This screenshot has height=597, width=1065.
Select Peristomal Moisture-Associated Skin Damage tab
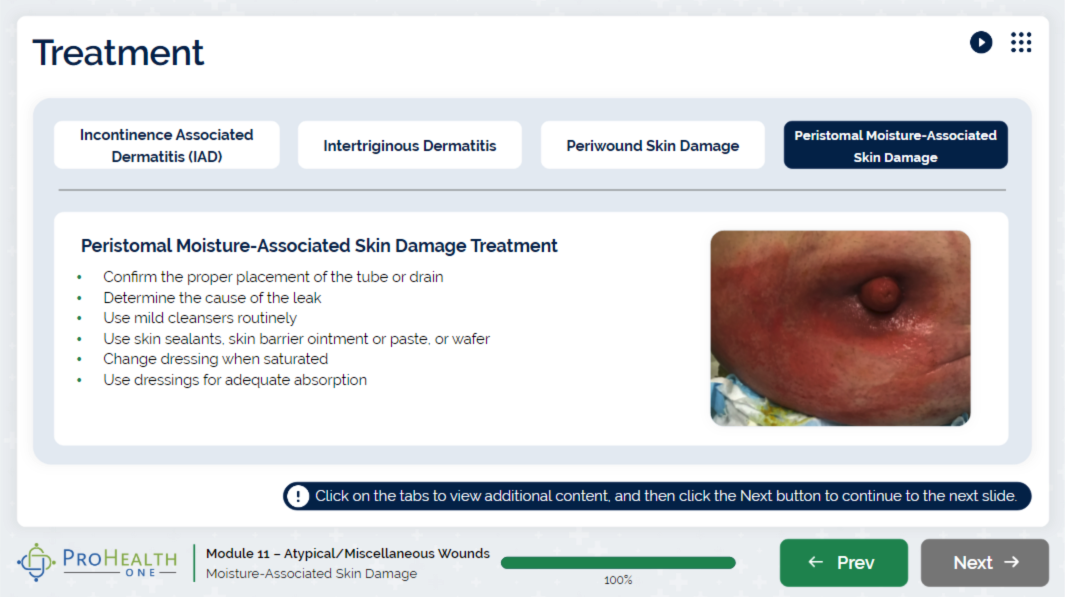pos(895,145)
